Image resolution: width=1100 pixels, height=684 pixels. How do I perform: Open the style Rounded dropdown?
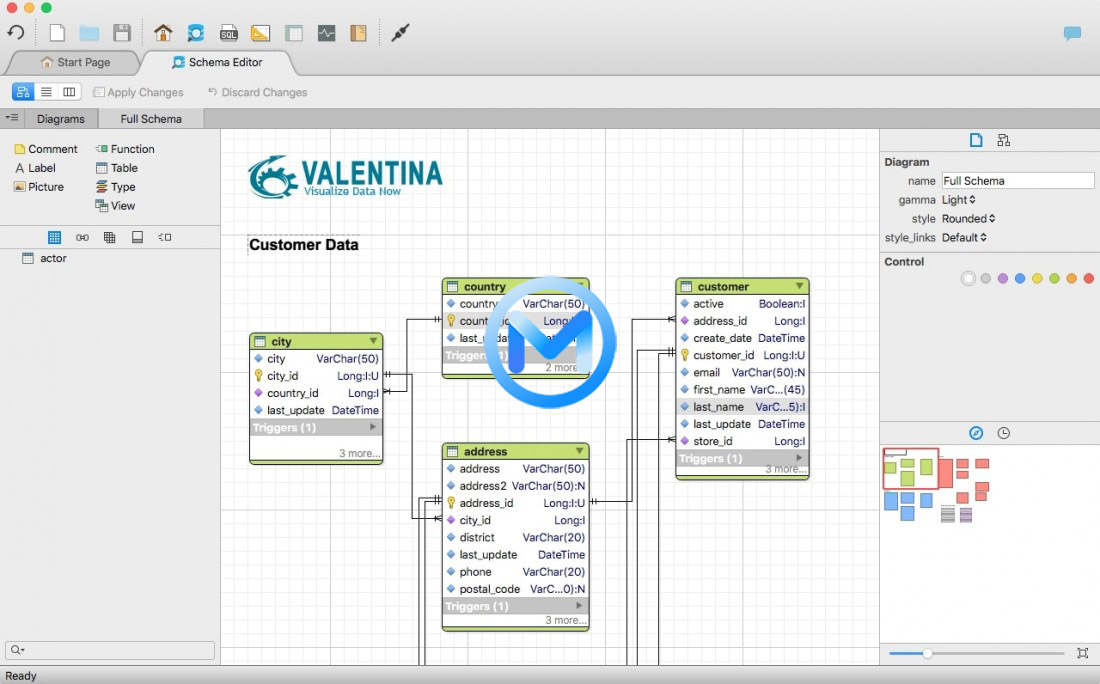point(968,219)
